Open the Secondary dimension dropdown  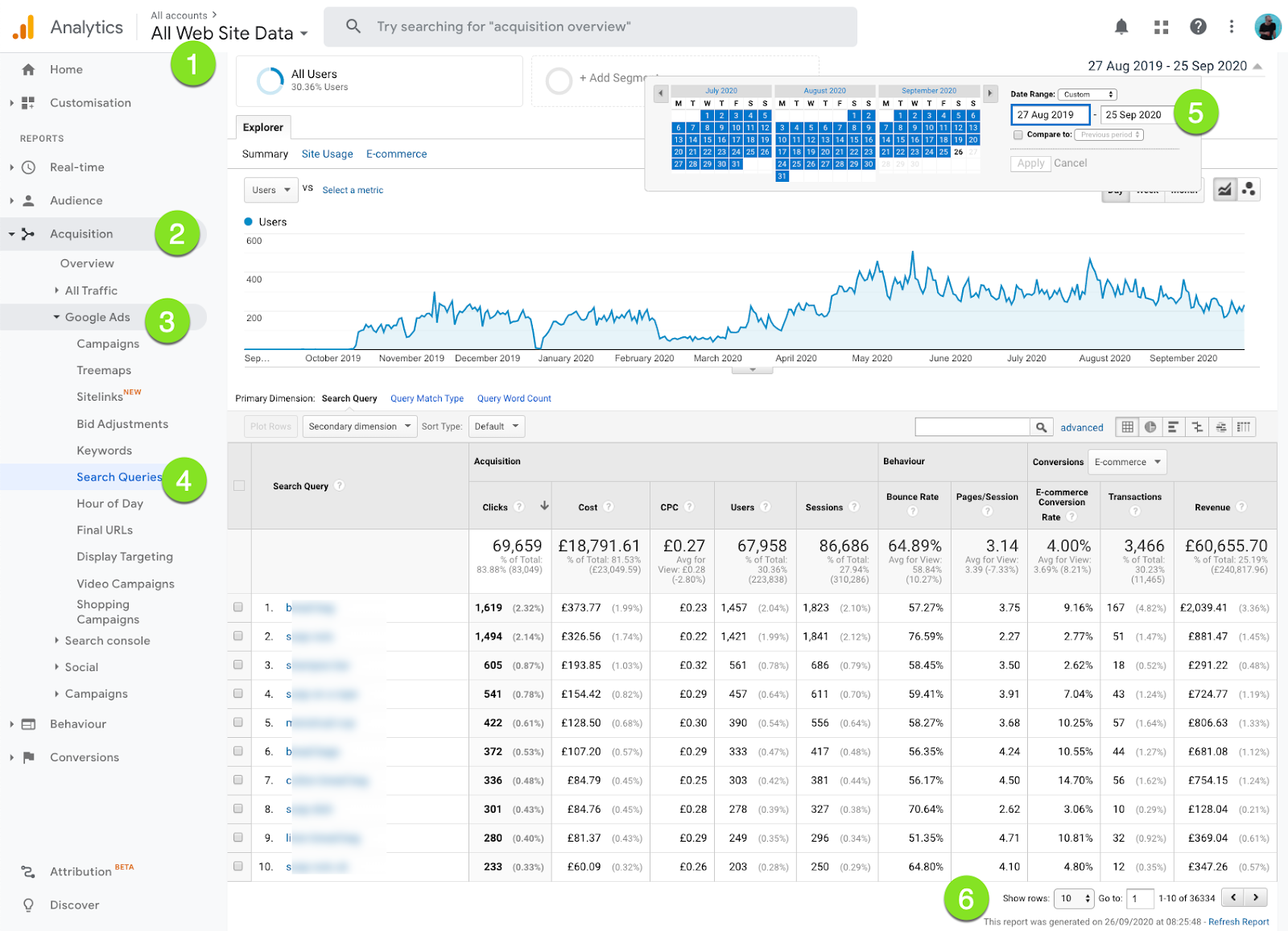pyautogui.click(x=359, y=426)
